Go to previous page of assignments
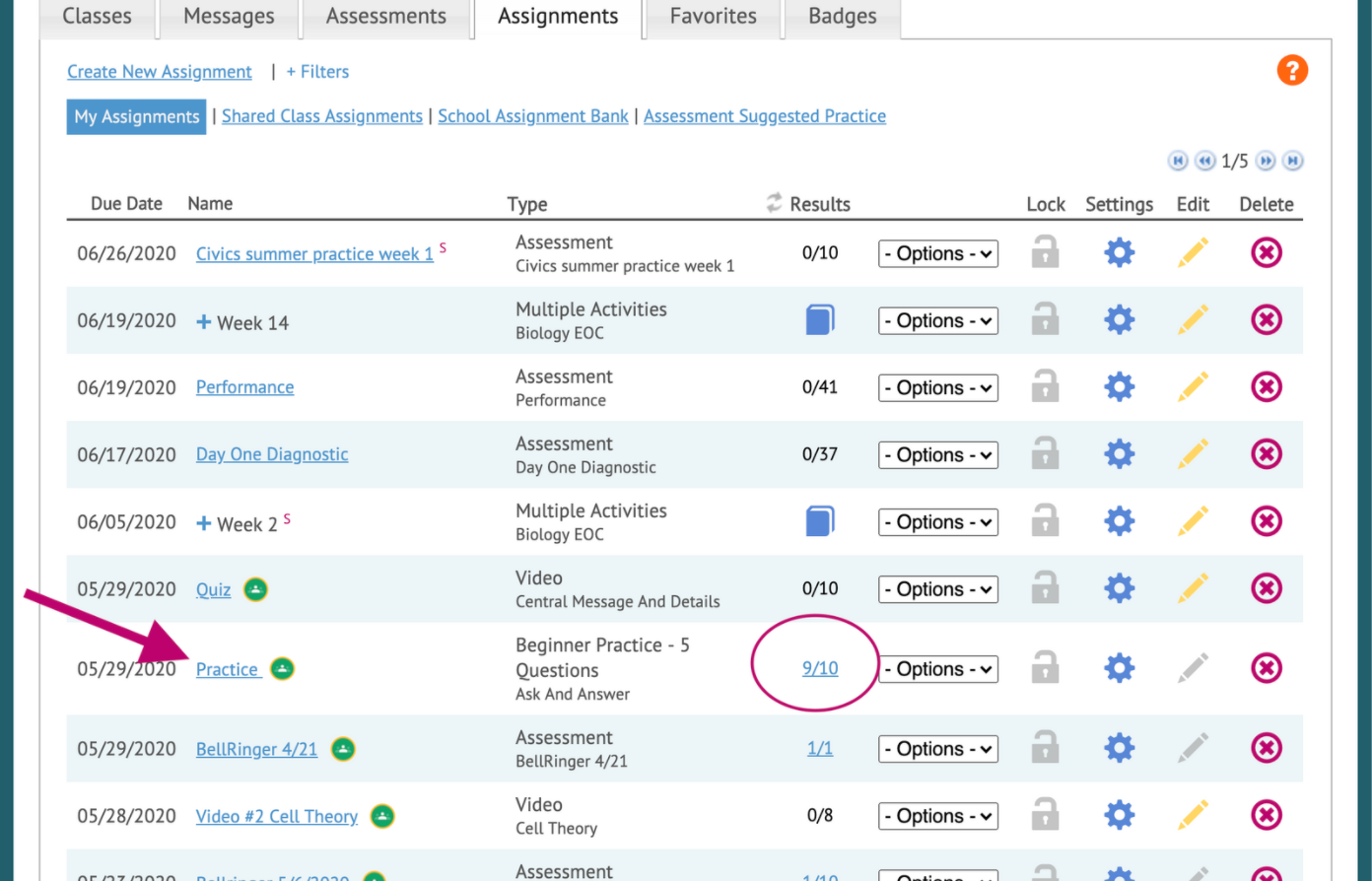Viewport: 1372px width, 881px height. click(1205, 161)
